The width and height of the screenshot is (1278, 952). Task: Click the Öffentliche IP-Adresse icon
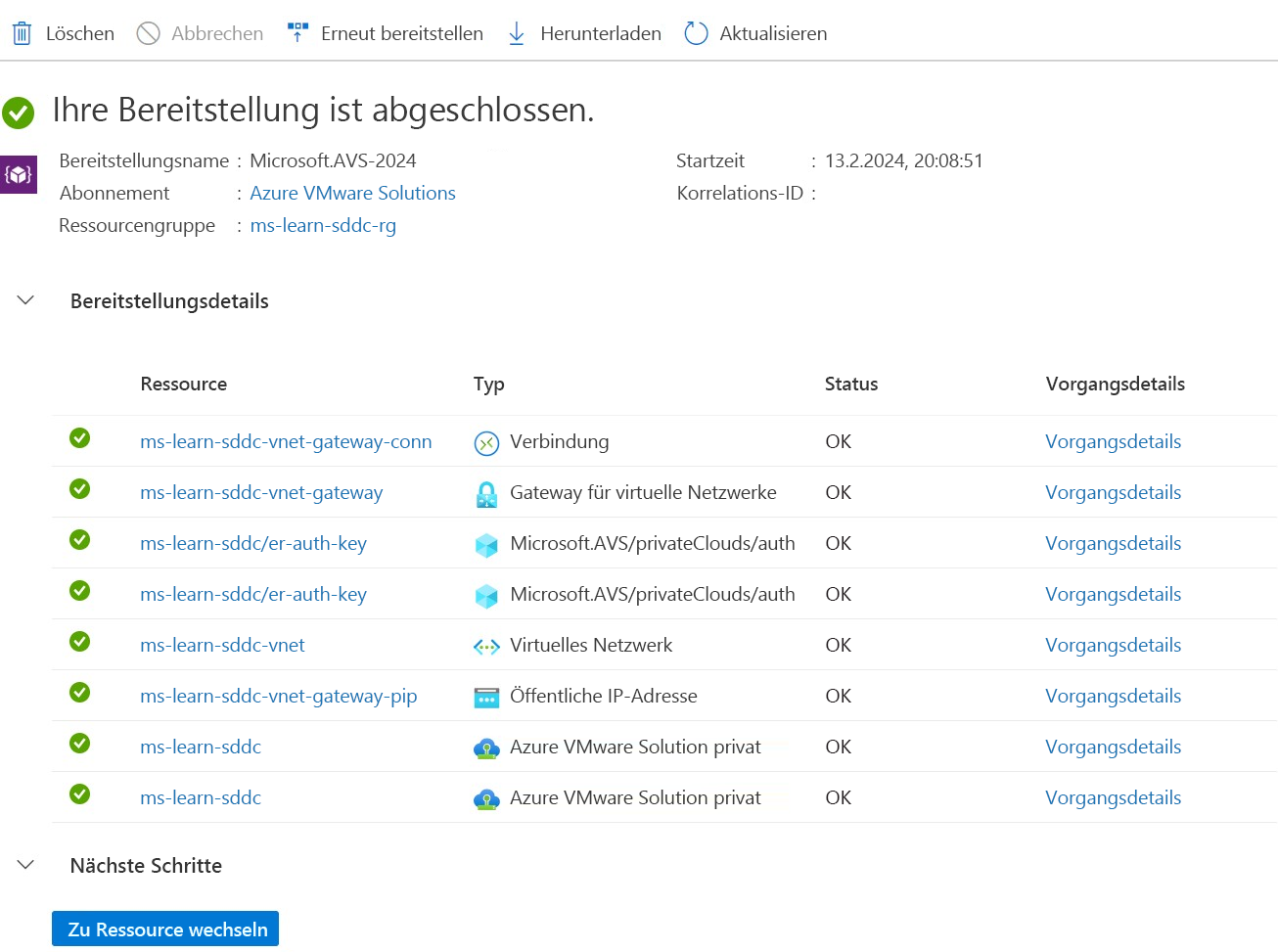[488, 696]
